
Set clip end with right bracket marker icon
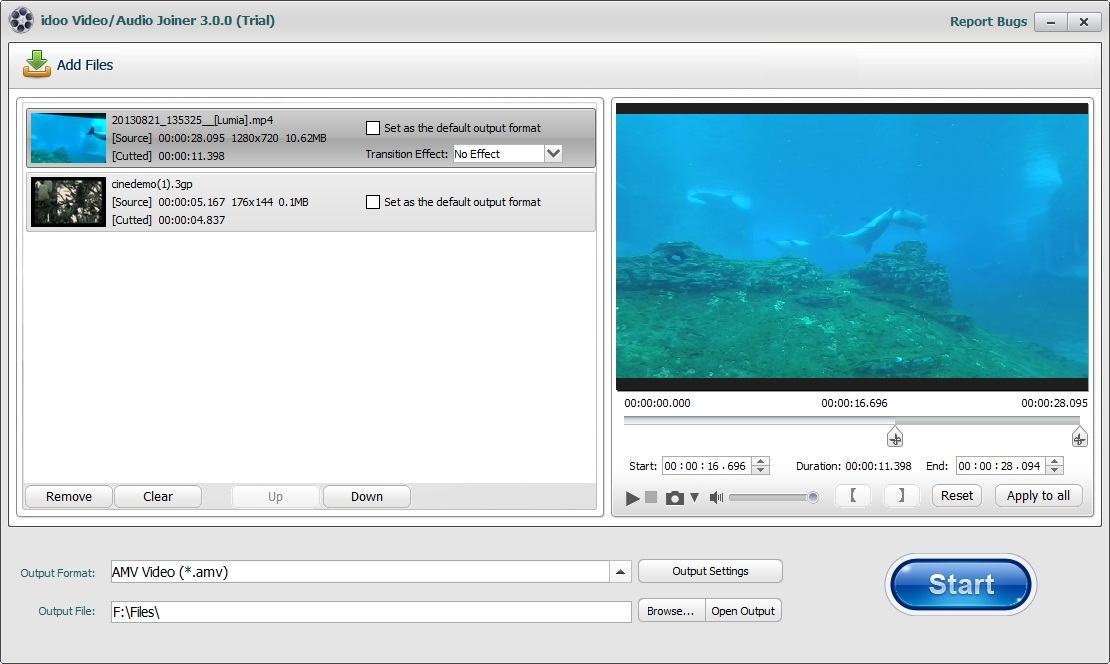point(900,495)
